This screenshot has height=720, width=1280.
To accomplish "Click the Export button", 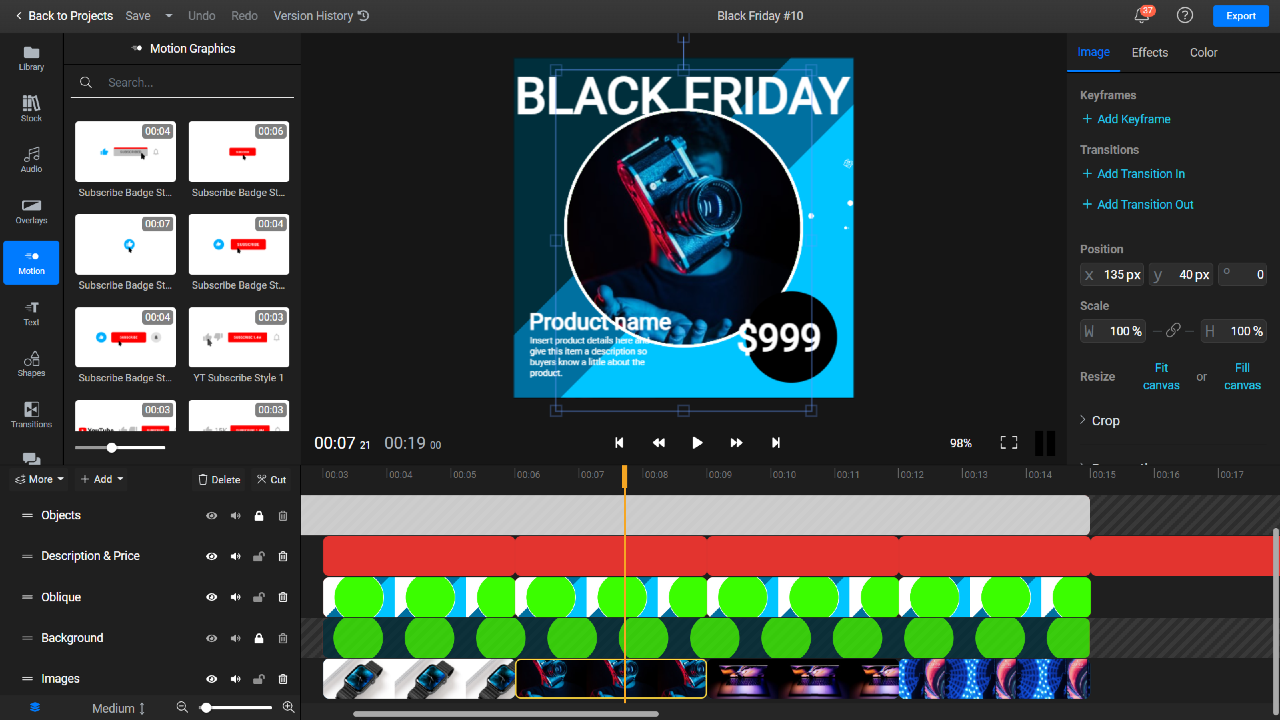I will 1241,16.
